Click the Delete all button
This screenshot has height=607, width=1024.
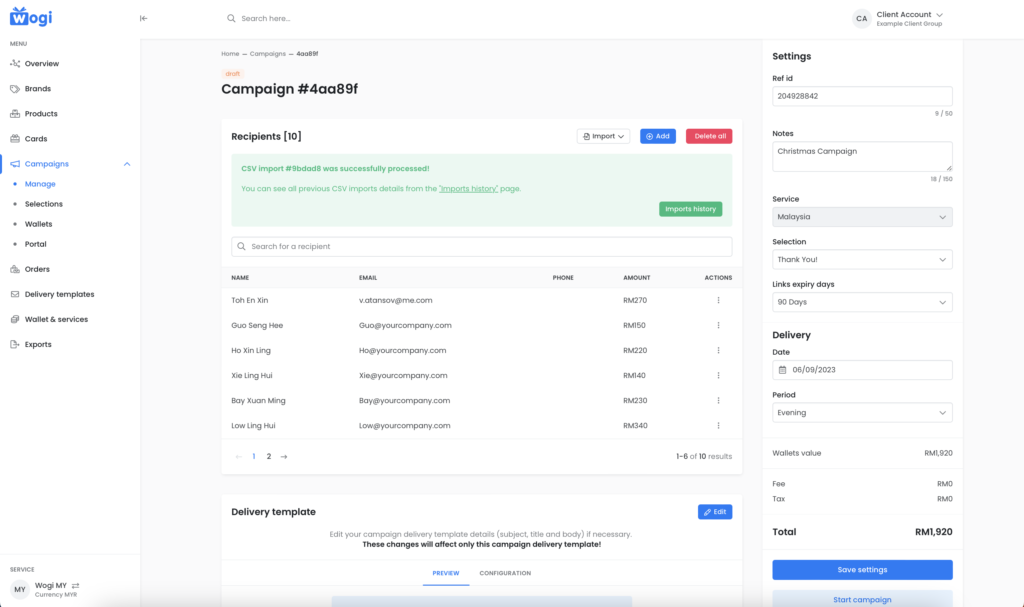[708, 136]
